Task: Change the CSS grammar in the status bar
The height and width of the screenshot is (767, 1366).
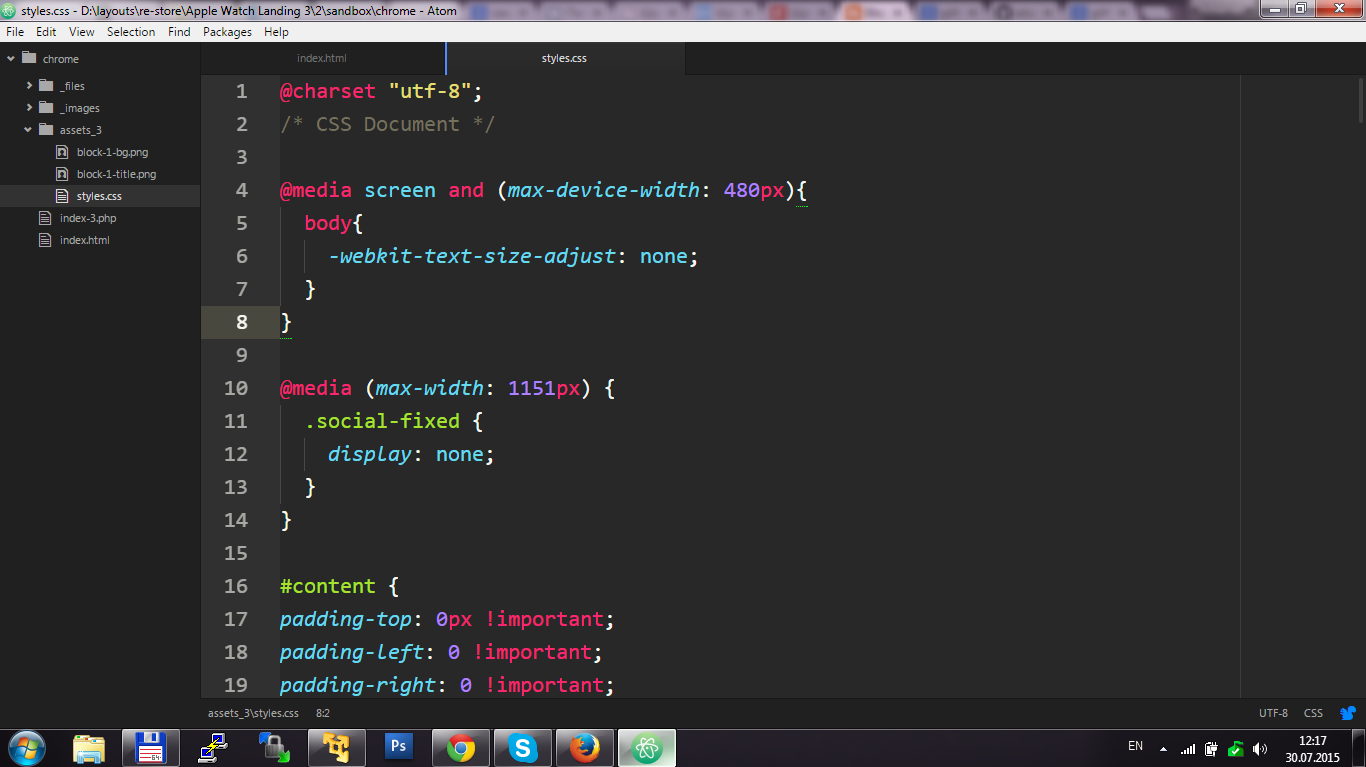Action: [x=1313, y=713]
